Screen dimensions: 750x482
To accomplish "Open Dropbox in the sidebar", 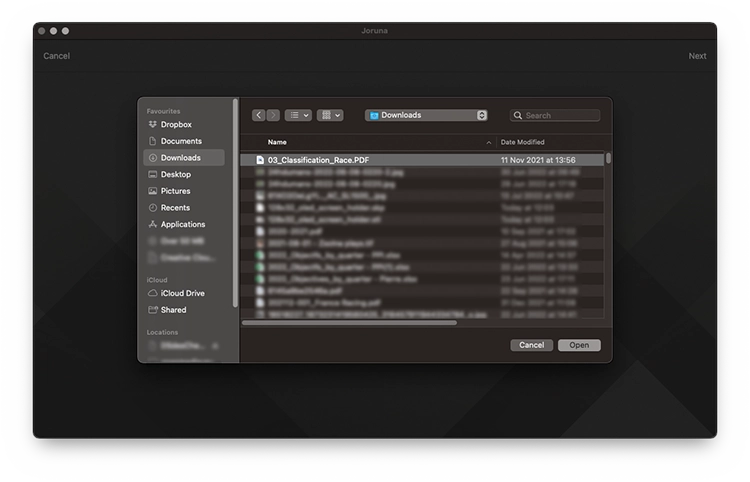I will click(176, 125).
